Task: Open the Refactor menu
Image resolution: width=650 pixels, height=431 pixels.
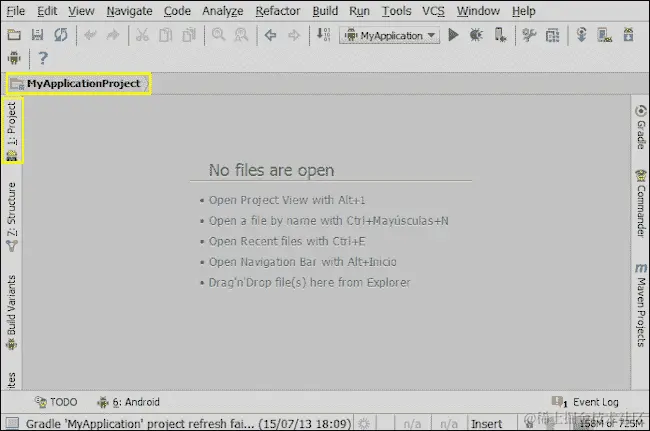Action: 278,11
